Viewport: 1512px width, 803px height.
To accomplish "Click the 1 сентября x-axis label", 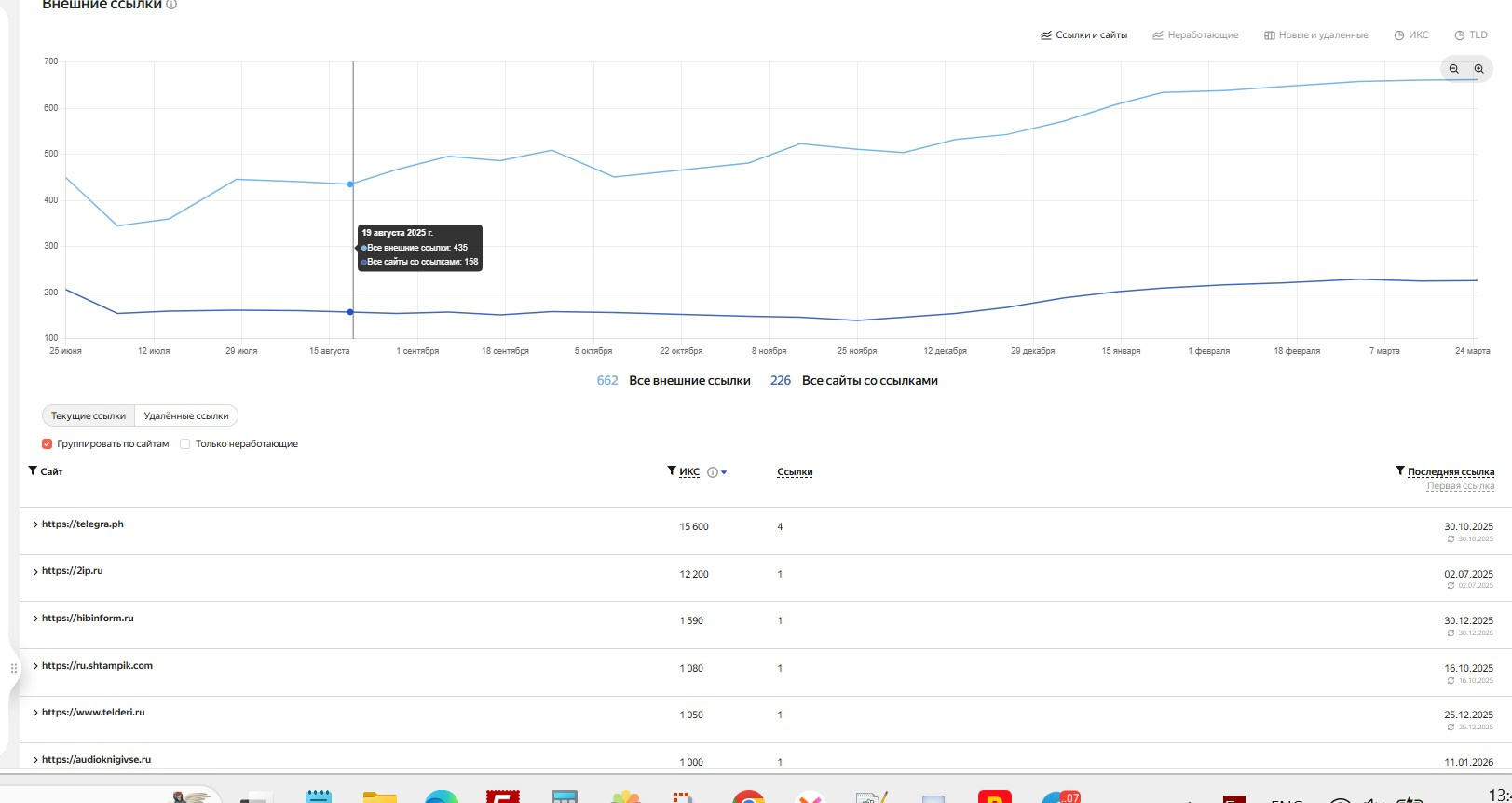I will (417, 351).
